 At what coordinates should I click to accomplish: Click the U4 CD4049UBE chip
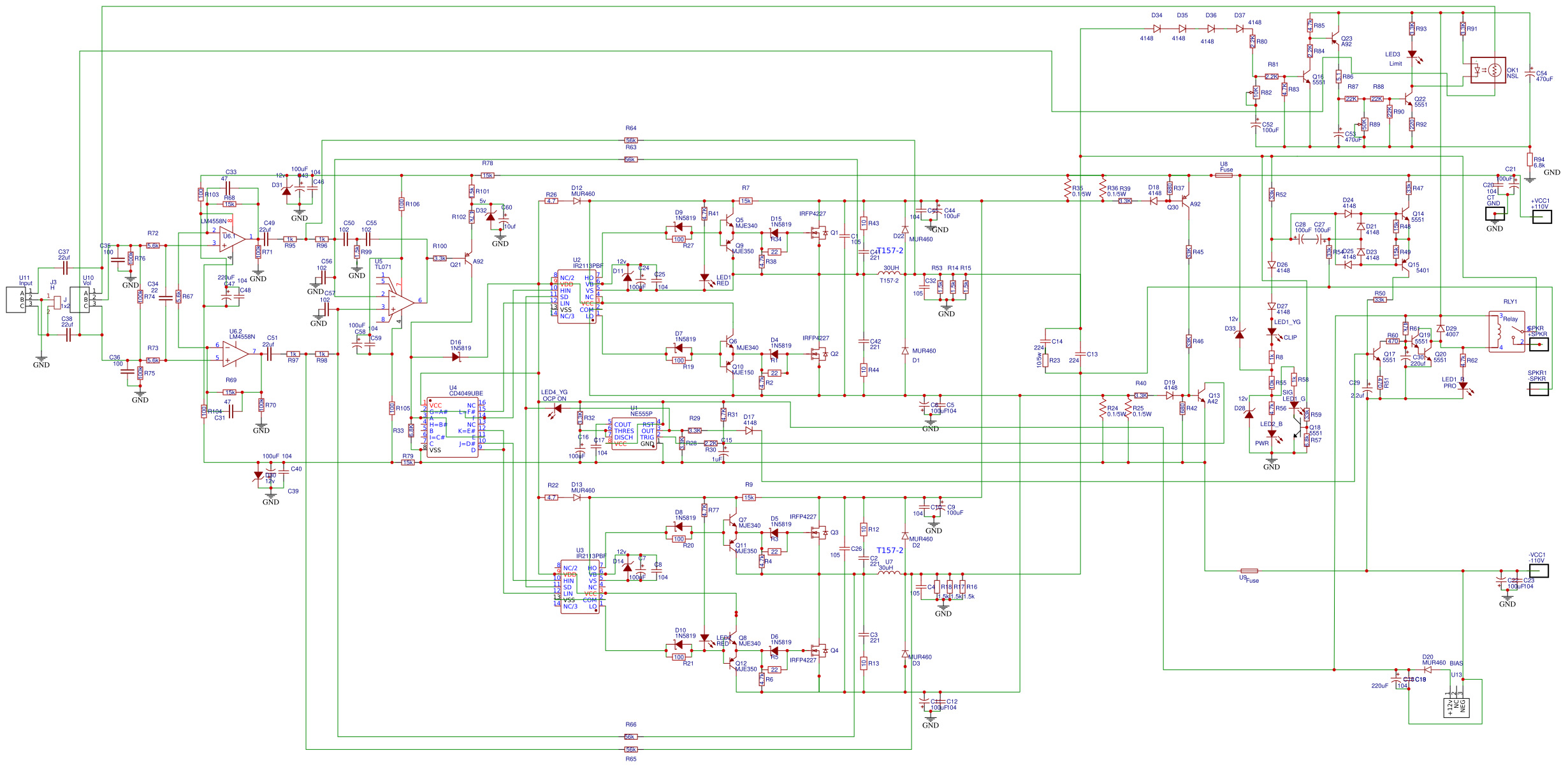pyautogui.click(x=453, y=427)
